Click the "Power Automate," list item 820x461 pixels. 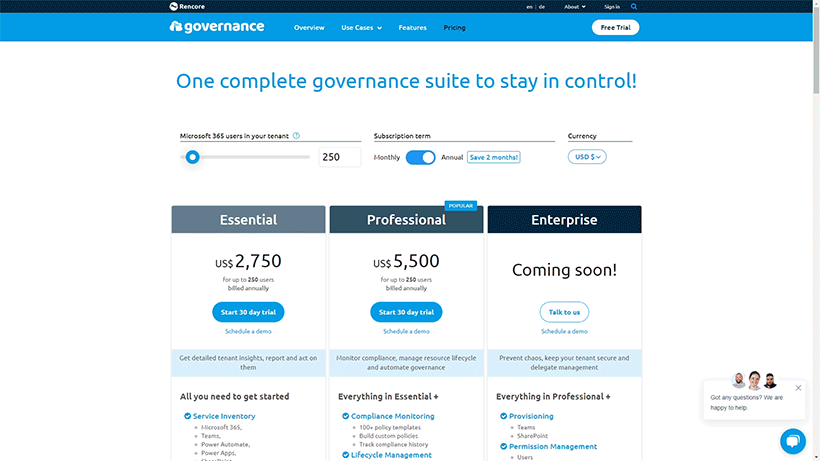pos(225,444)
